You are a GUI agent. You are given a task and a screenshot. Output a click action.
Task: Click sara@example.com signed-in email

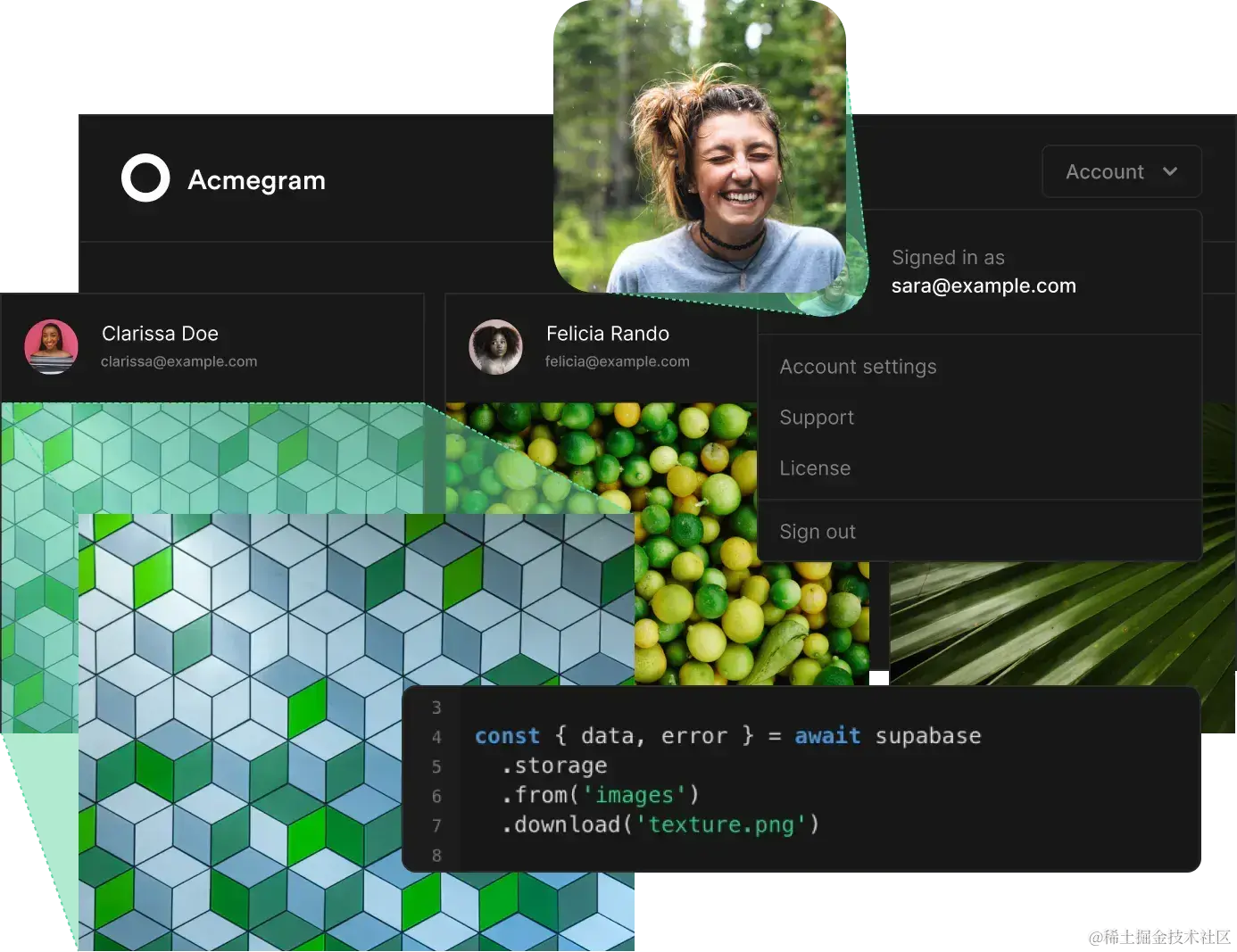click(x=984, y=286)
